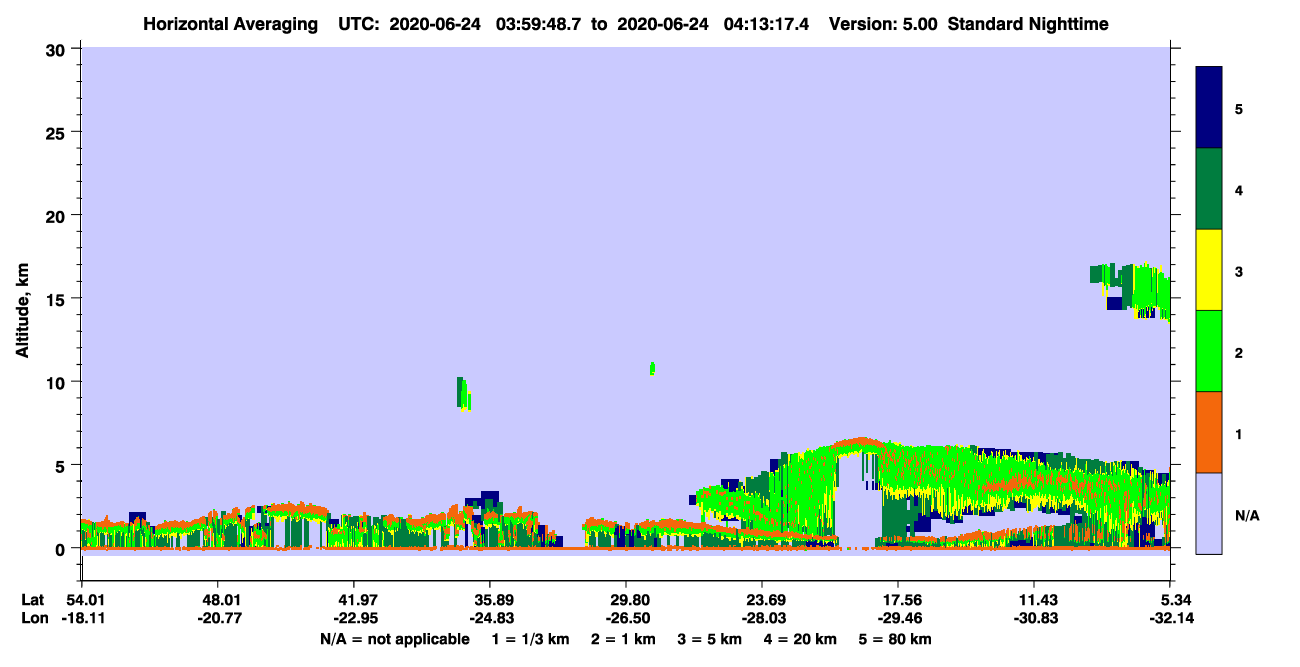Screen dimensions: 1300x667
Task: Click the "3 = 5 km" legend entry
Action: (710, 639)
